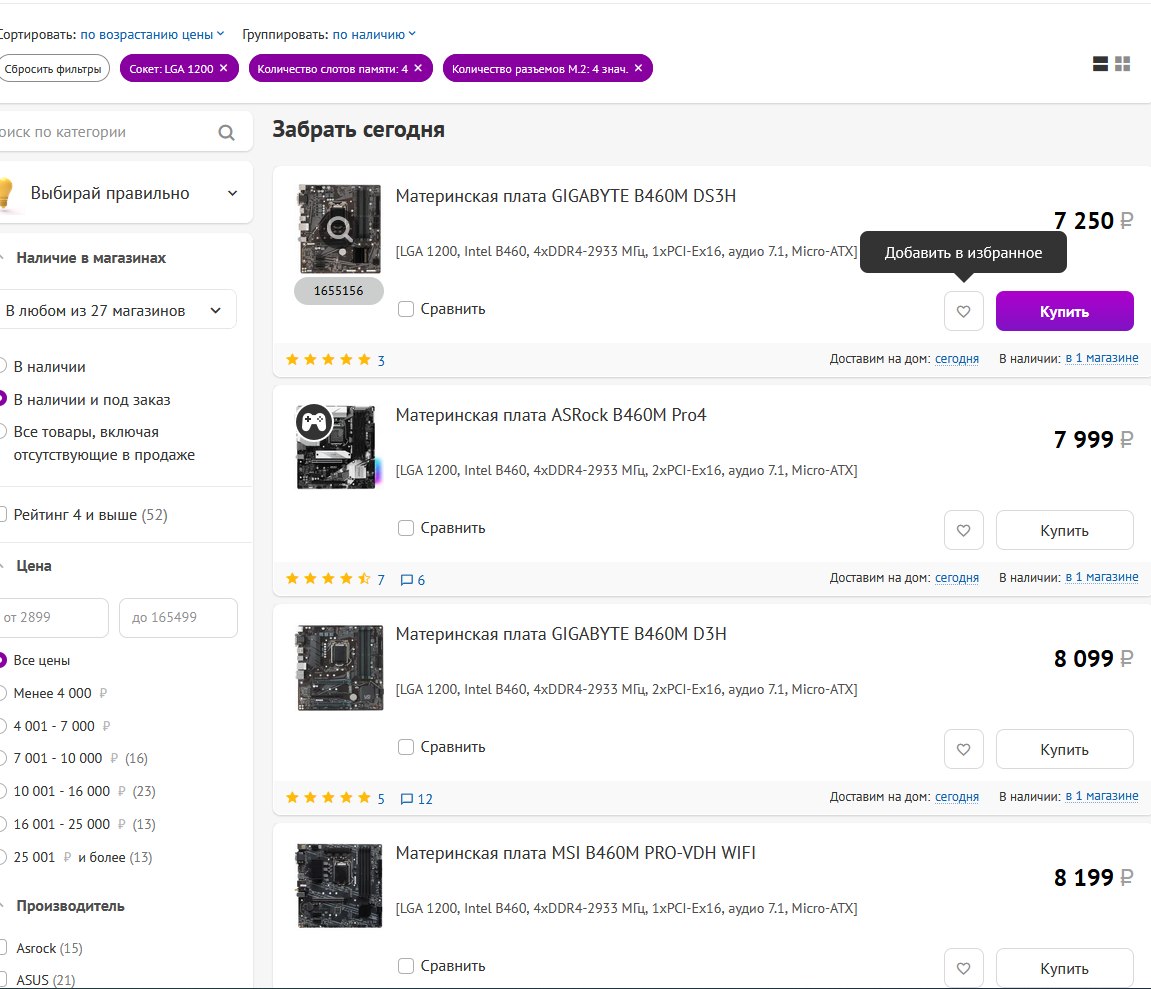
Task: Open Материнская плата GIGABYTE B460M D3H title
Action: (x=561, y=634)
